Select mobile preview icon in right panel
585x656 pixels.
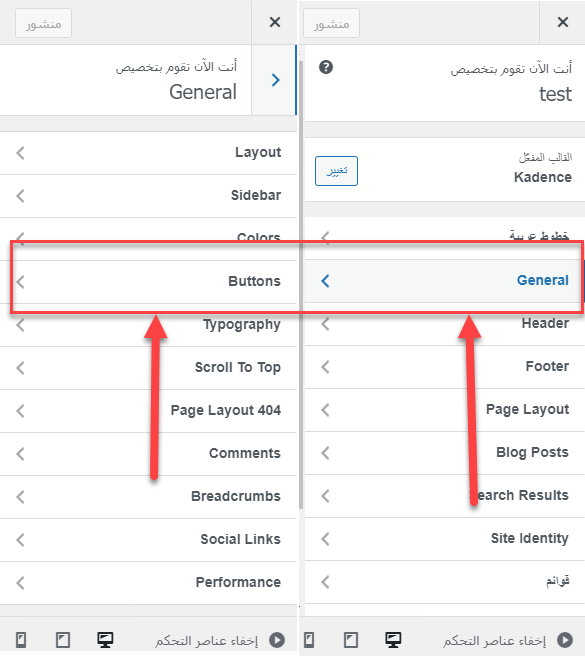[309, 640]
